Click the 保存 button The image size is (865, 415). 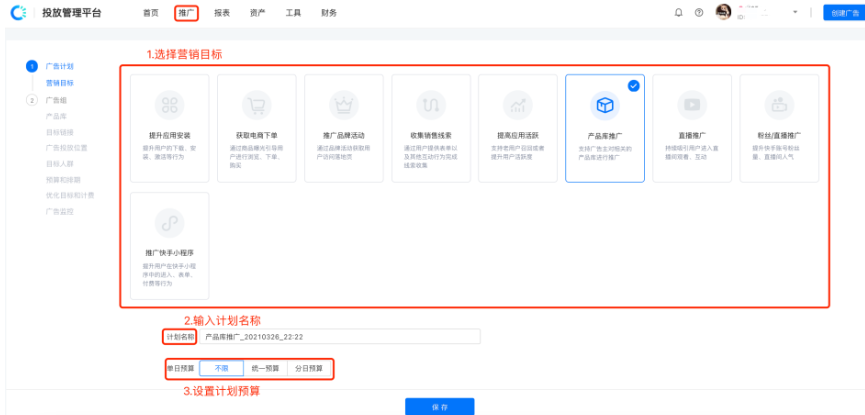coord(440,407)
